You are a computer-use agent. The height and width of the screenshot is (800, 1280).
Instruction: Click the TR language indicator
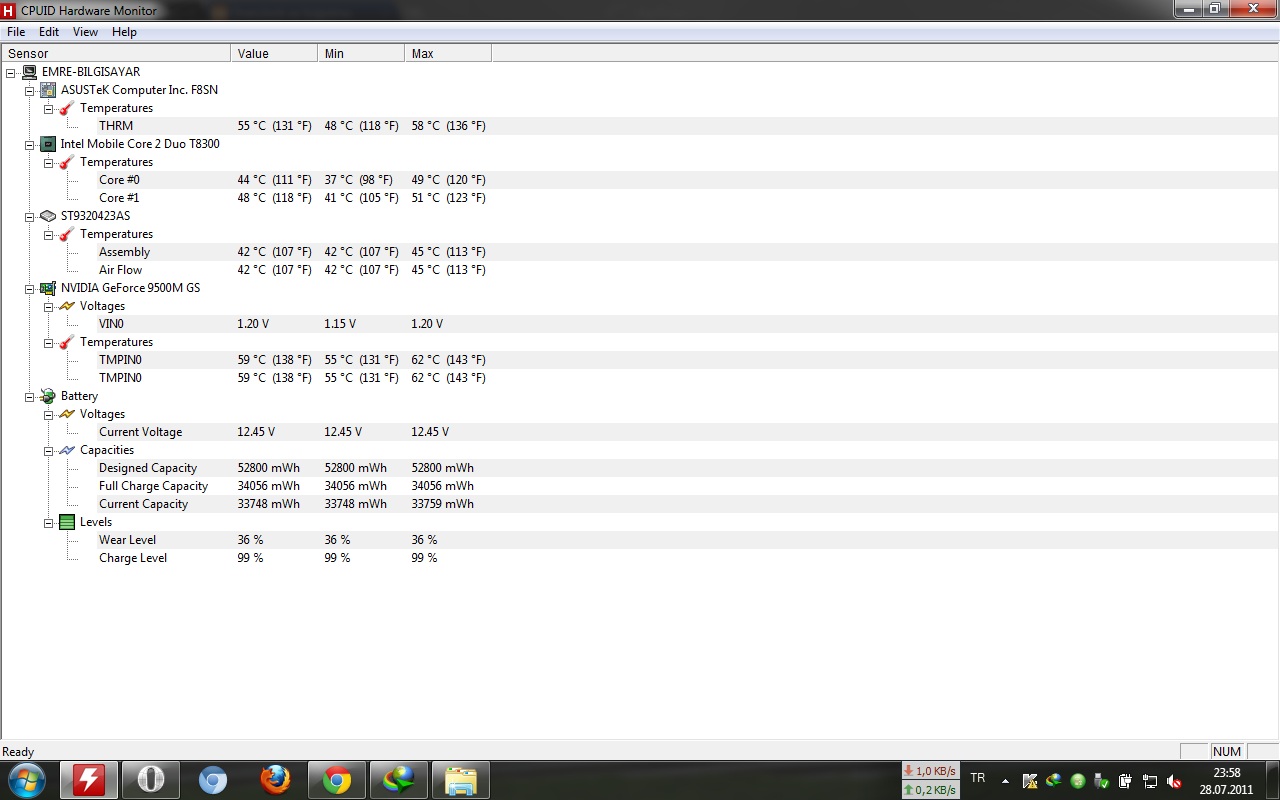click(x=977, y=778)
